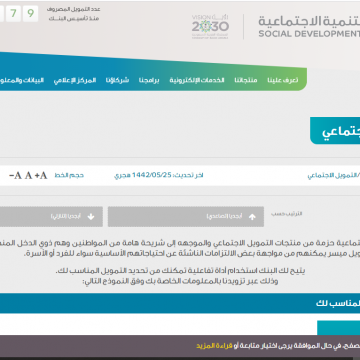
Task: Open the منتجاتنا menu
Action: coord(246,80)
